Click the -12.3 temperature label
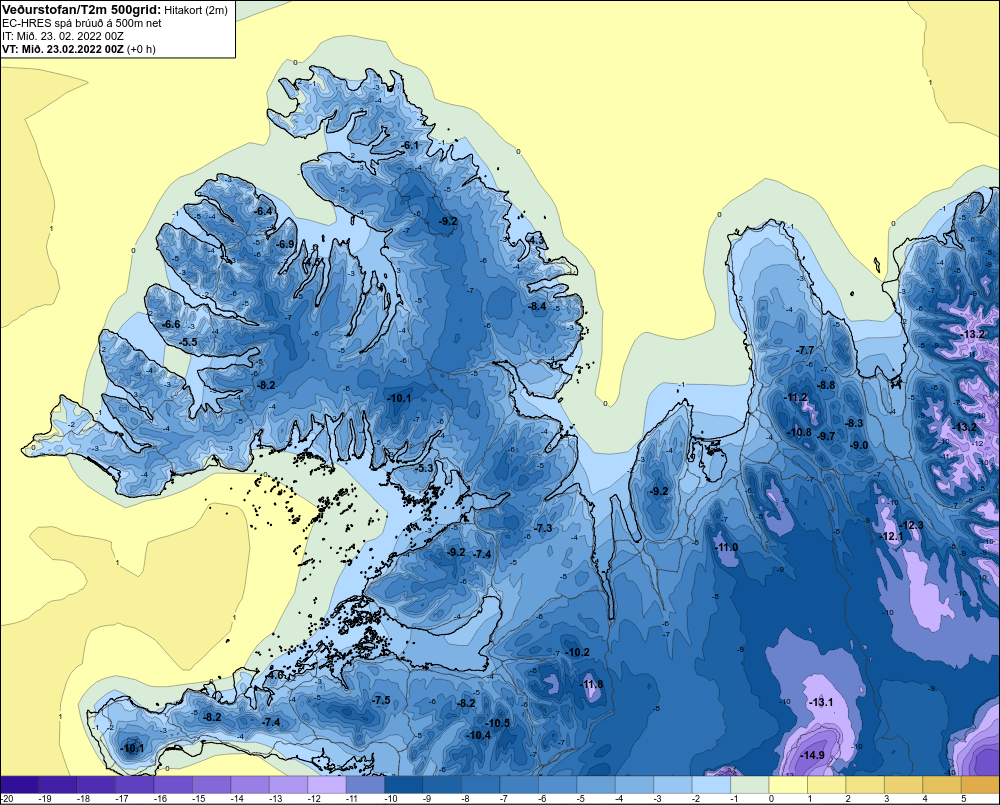Viewport: 1000px width, 805px height. tap(911, 525)
